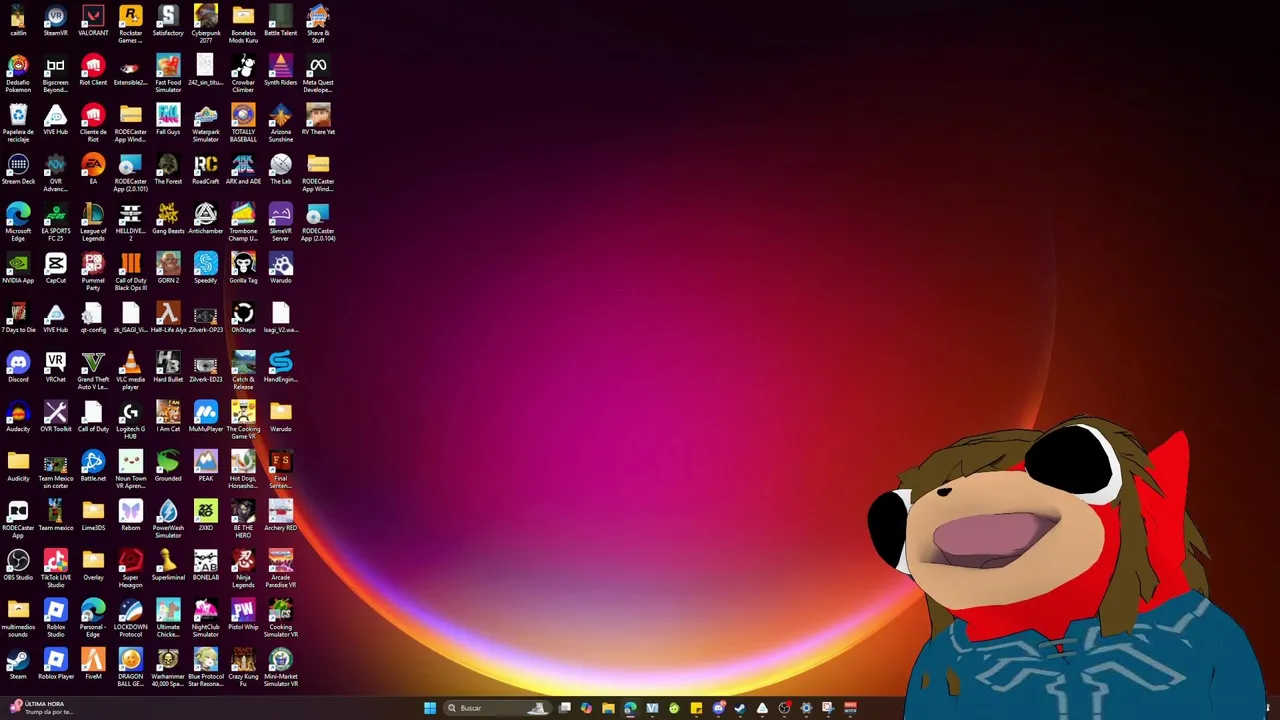This screenshot has width=1280, height=720.
Task: Open the Discord desktop shortcut
Action: pyautogui.click(x=18, y=368)
